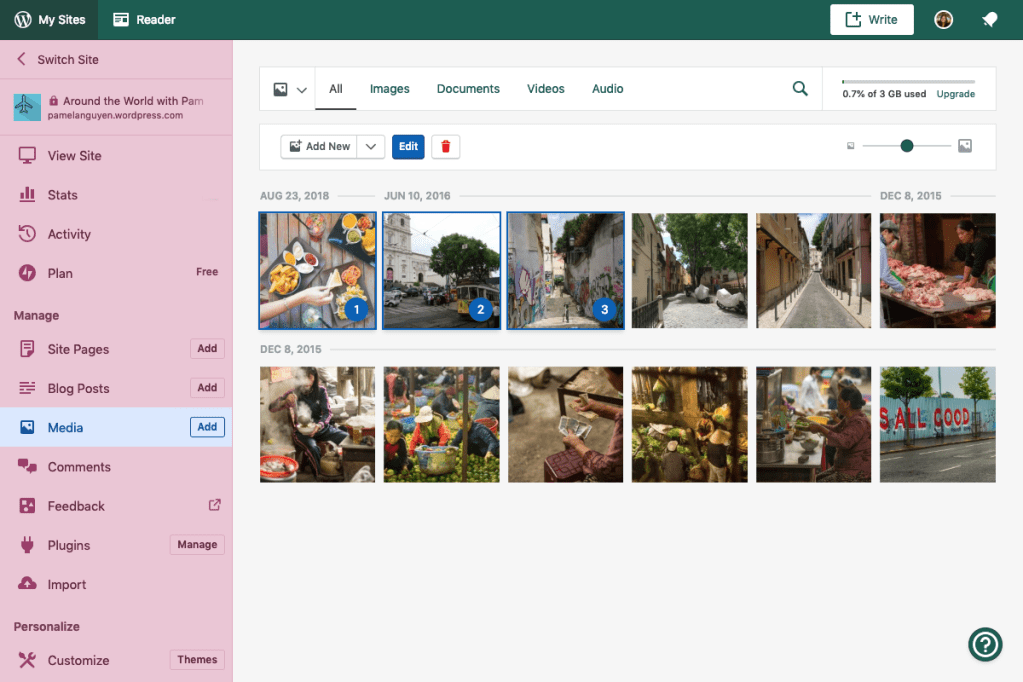Click the Feedback external link icon
The height and width of the screenshot is (682, 1023).
214,505
